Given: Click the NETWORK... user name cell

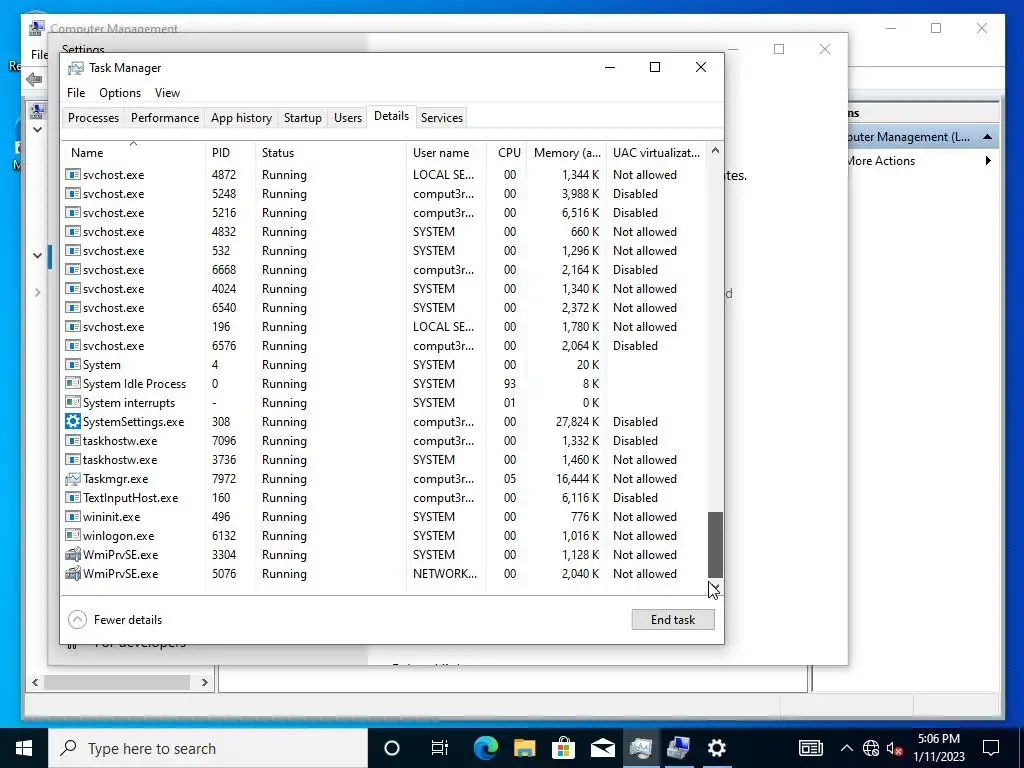Looking at the screenshot, I should point(445,573).
